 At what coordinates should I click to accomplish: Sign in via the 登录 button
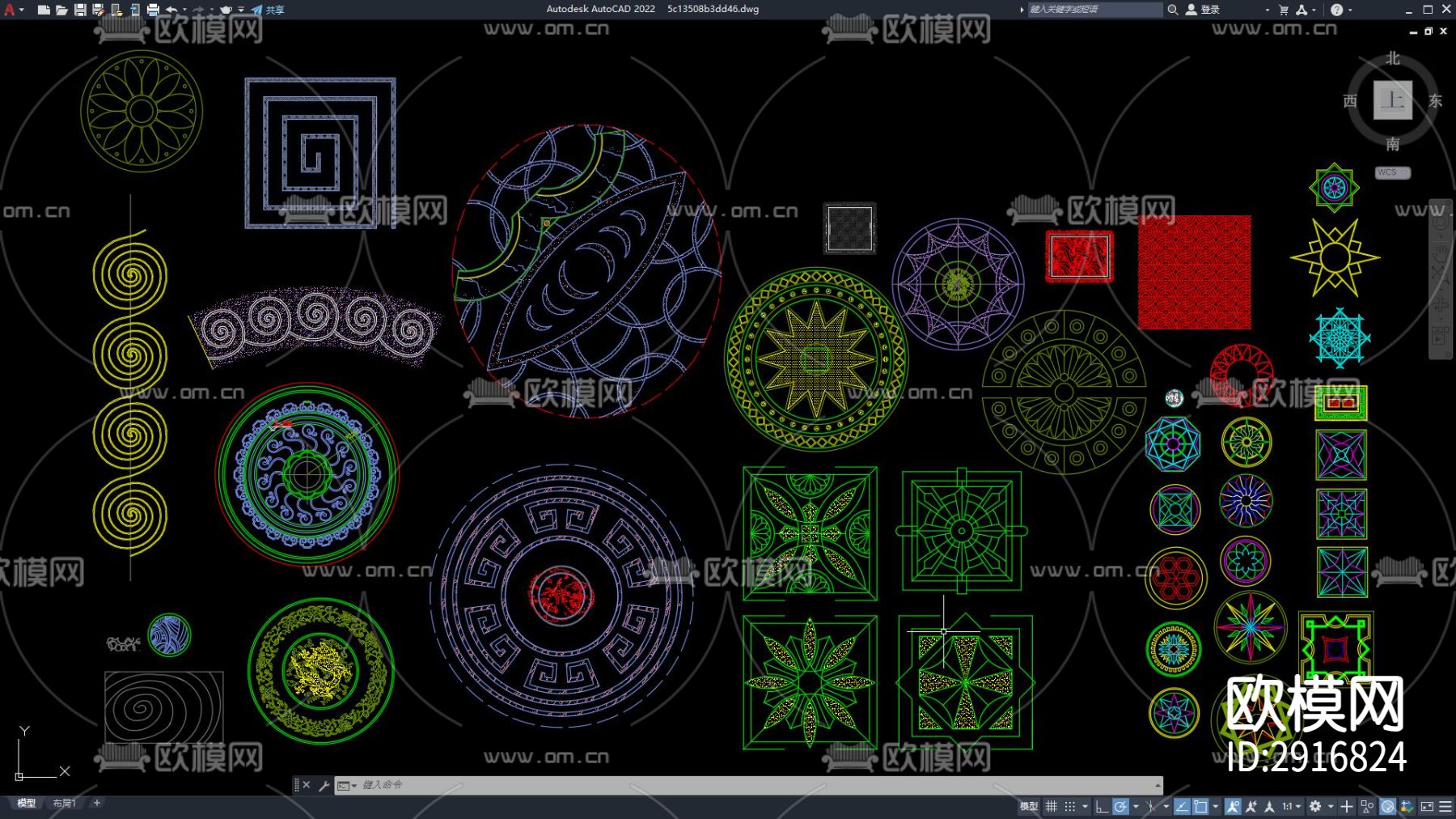pyautogui.click(x=1203, y=10)
